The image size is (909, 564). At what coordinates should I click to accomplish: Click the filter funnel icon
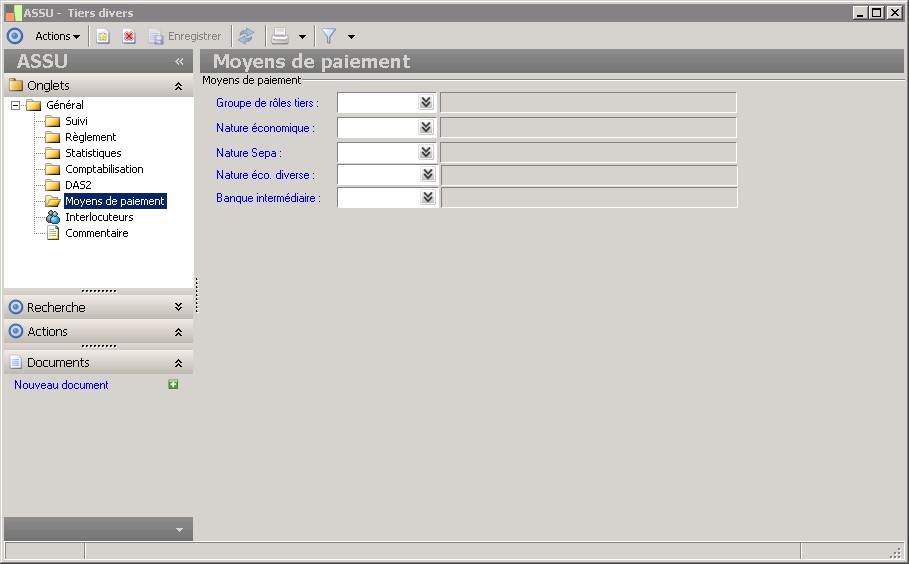coord(329,36)
